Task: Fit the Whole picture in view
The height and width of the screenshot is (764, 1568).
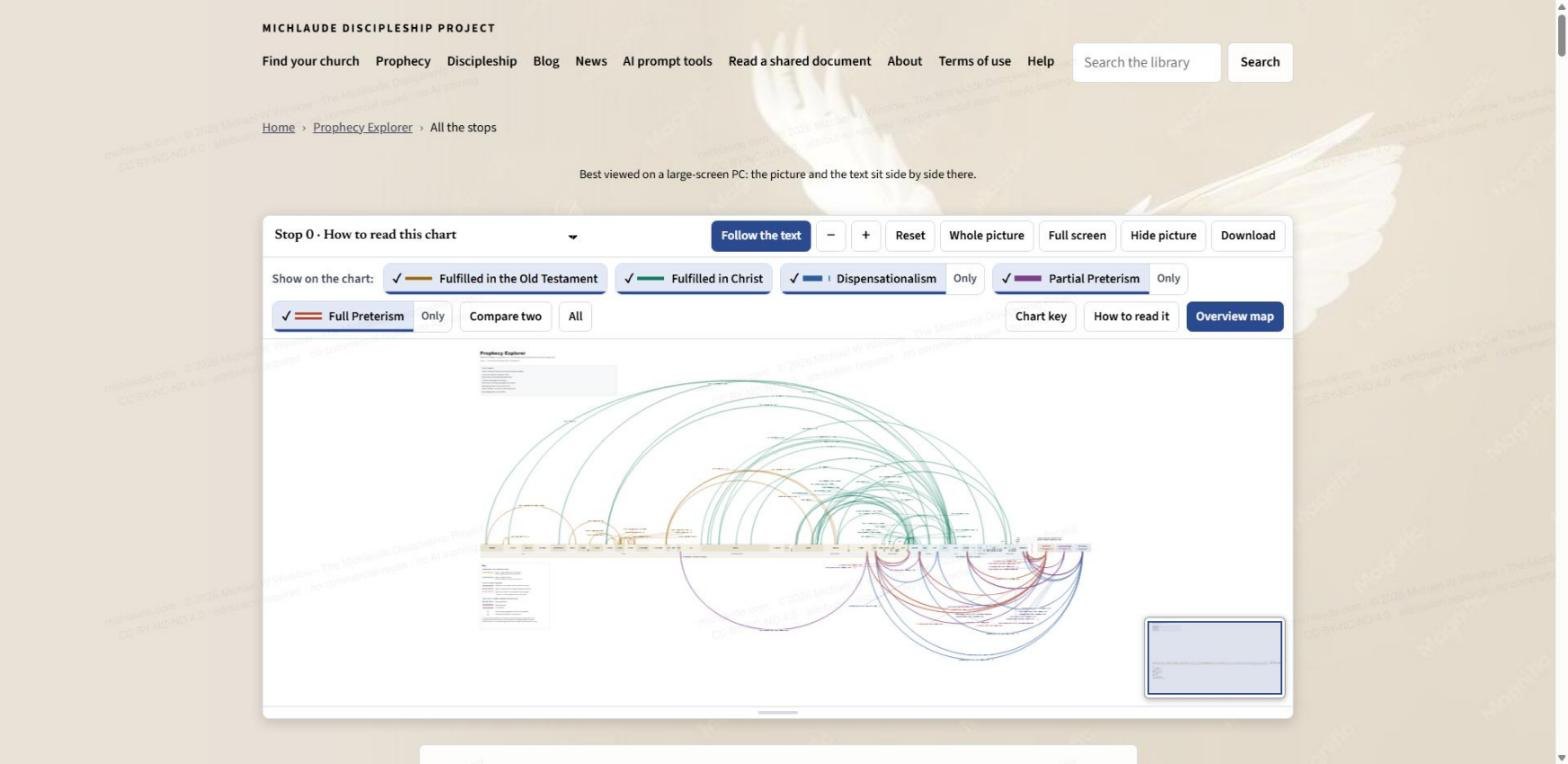Action: (x=986, y=236)
